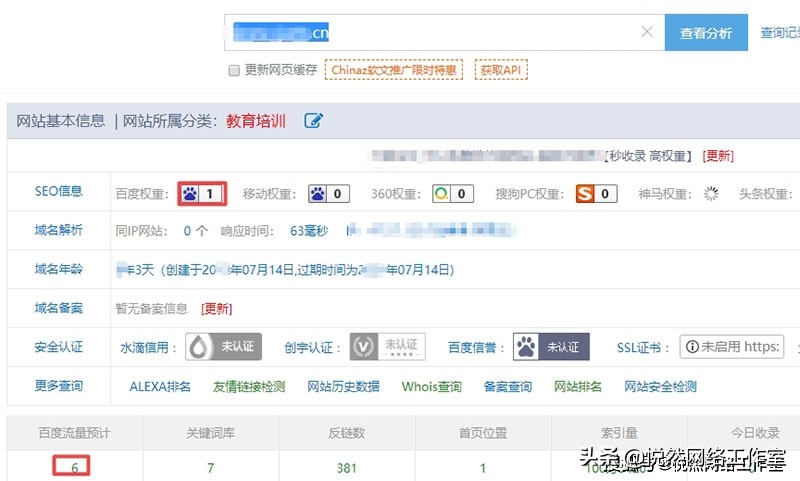Open 友情链接检测 link
Viewport: 800px width, 481px height.
coord(248,387)
